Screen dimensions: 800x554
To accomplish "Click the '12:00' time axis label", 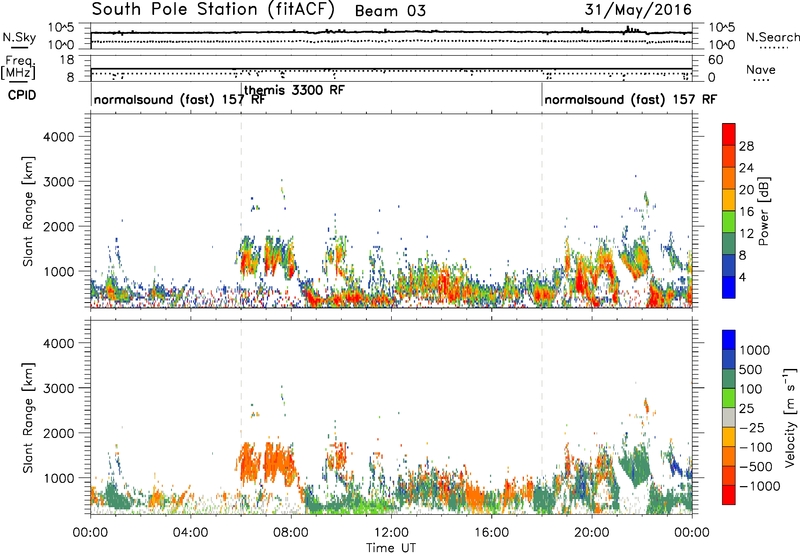I will (391, 533).
